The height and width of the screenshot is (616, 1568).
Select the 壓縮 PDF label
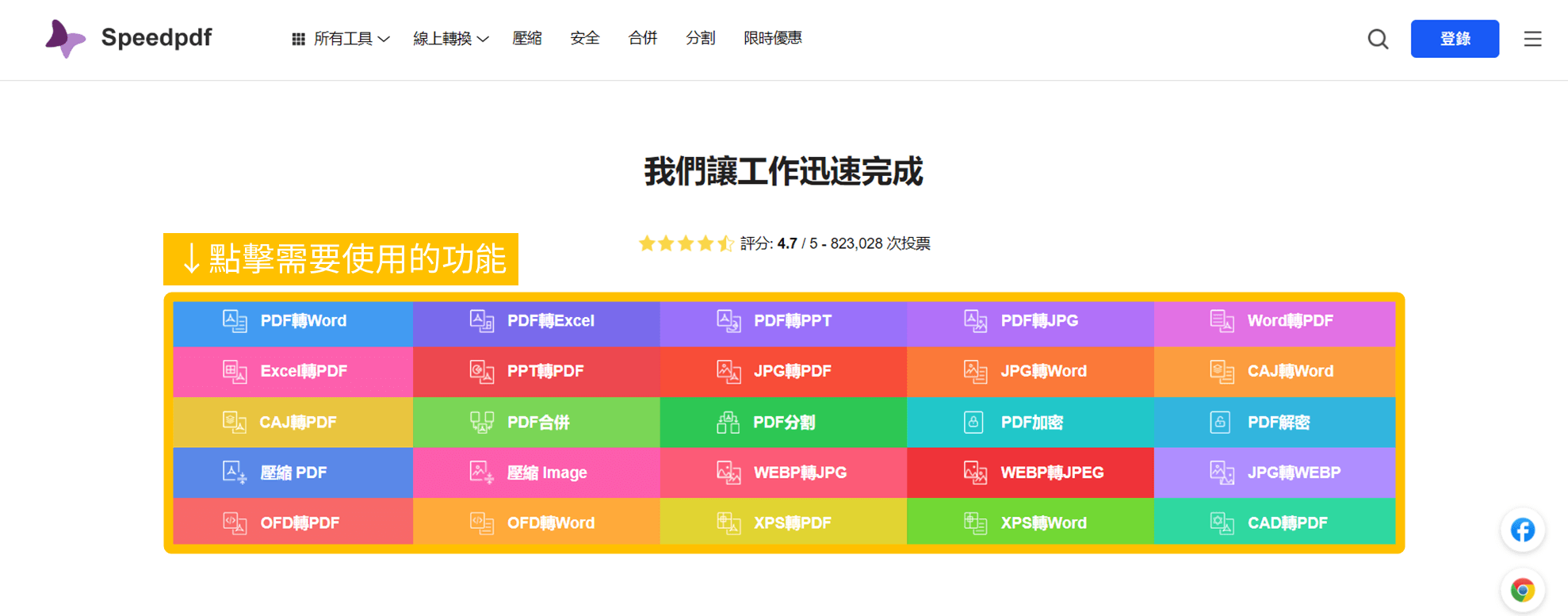[293, 473]
